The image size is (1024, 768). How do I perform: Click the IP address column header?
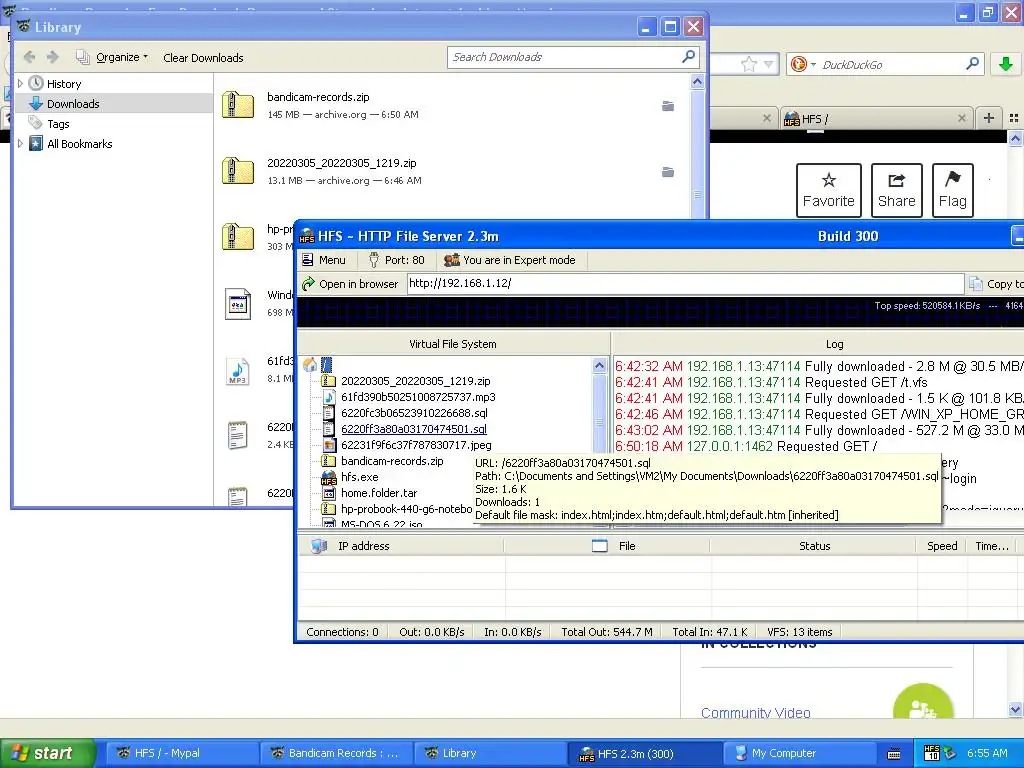pyautogui.click(x=401, y=546)
